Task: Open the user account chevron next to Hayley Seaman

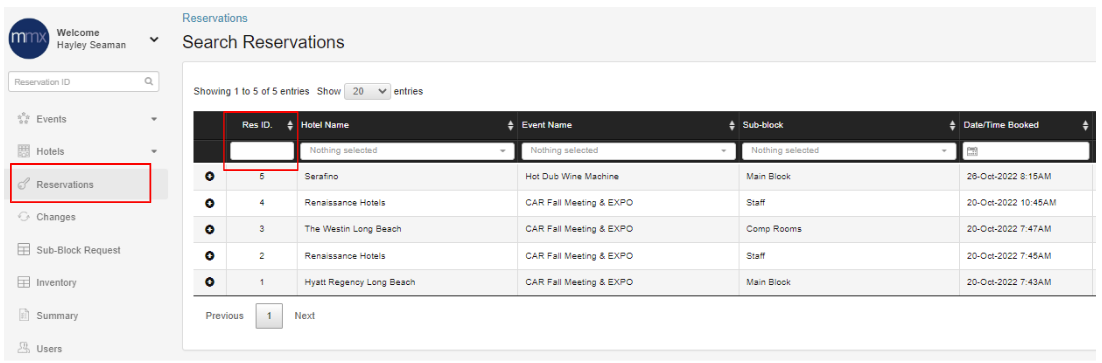Action: click(154, 40)
